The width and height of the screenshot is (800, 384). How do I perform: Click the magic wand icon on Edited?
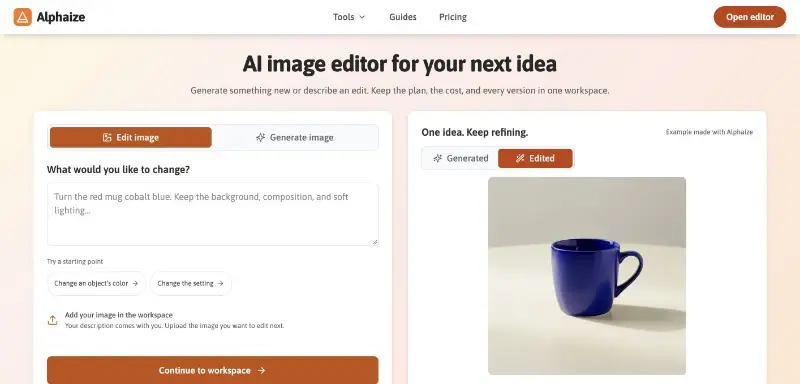click(520, 159)
